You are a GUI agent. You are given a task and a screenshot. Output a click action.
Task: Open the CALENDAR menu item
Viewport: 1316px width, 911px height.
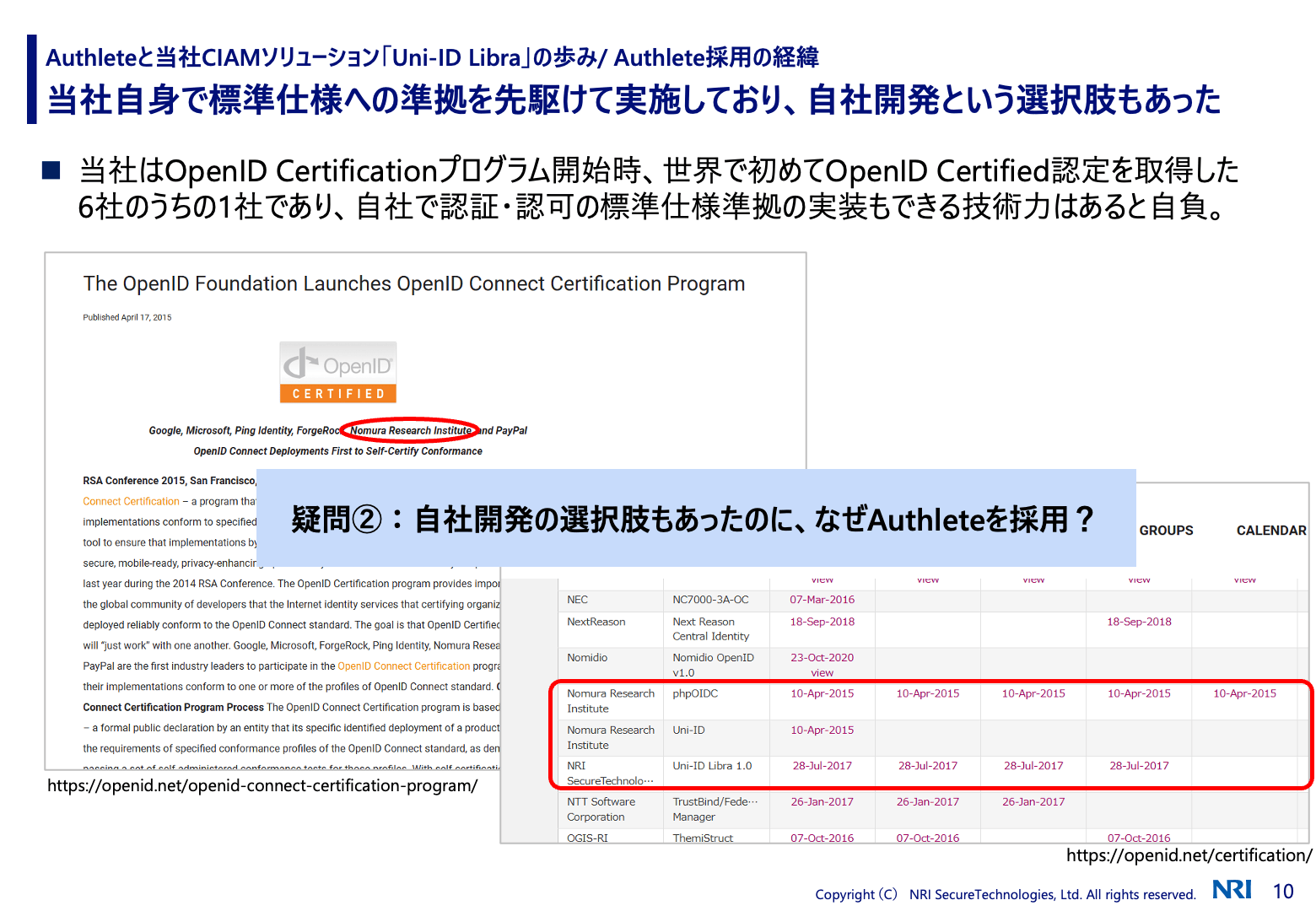[1271, 531]
